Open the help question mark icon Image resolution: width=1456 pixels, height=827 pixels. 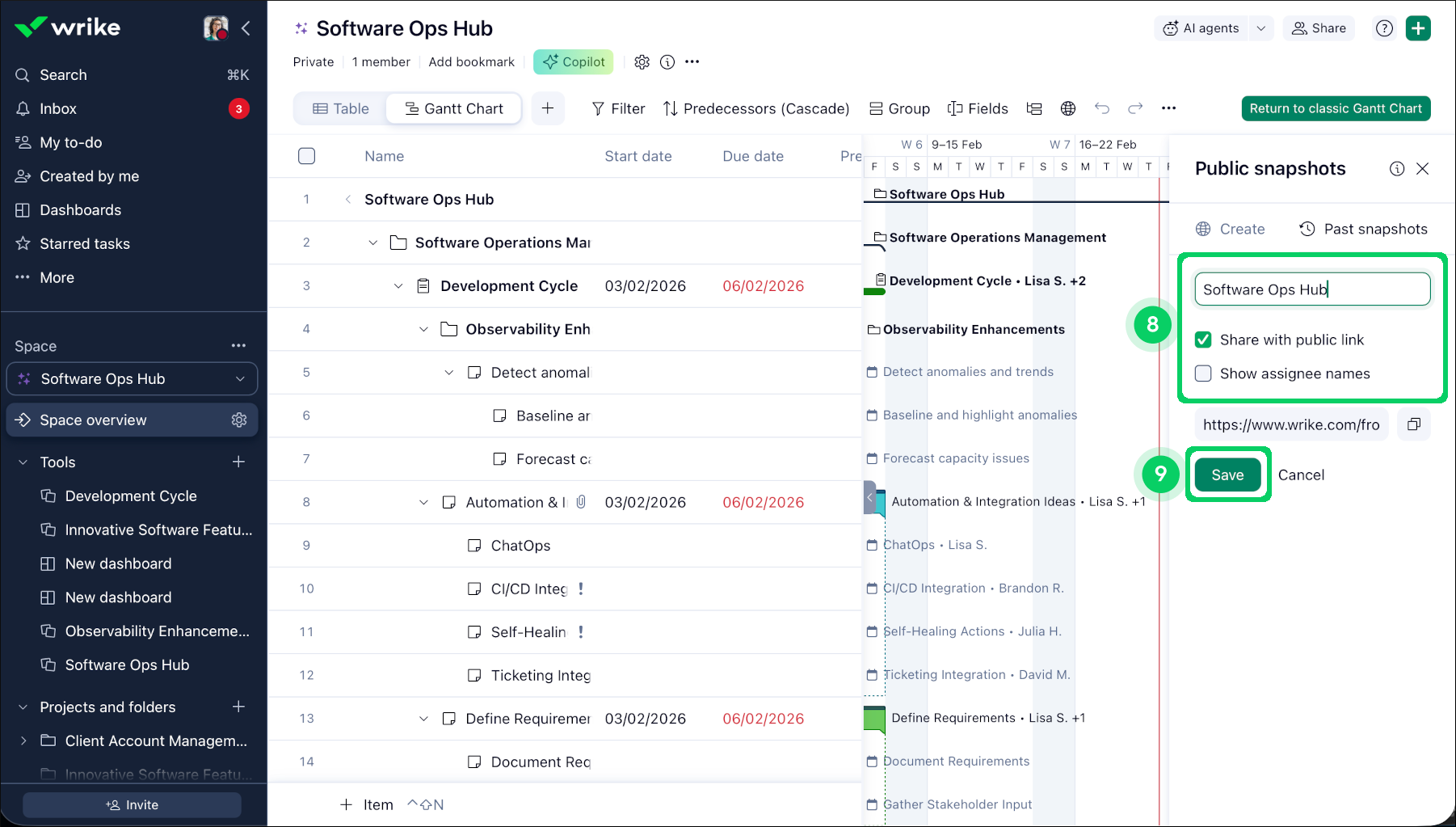point(1384,28)
